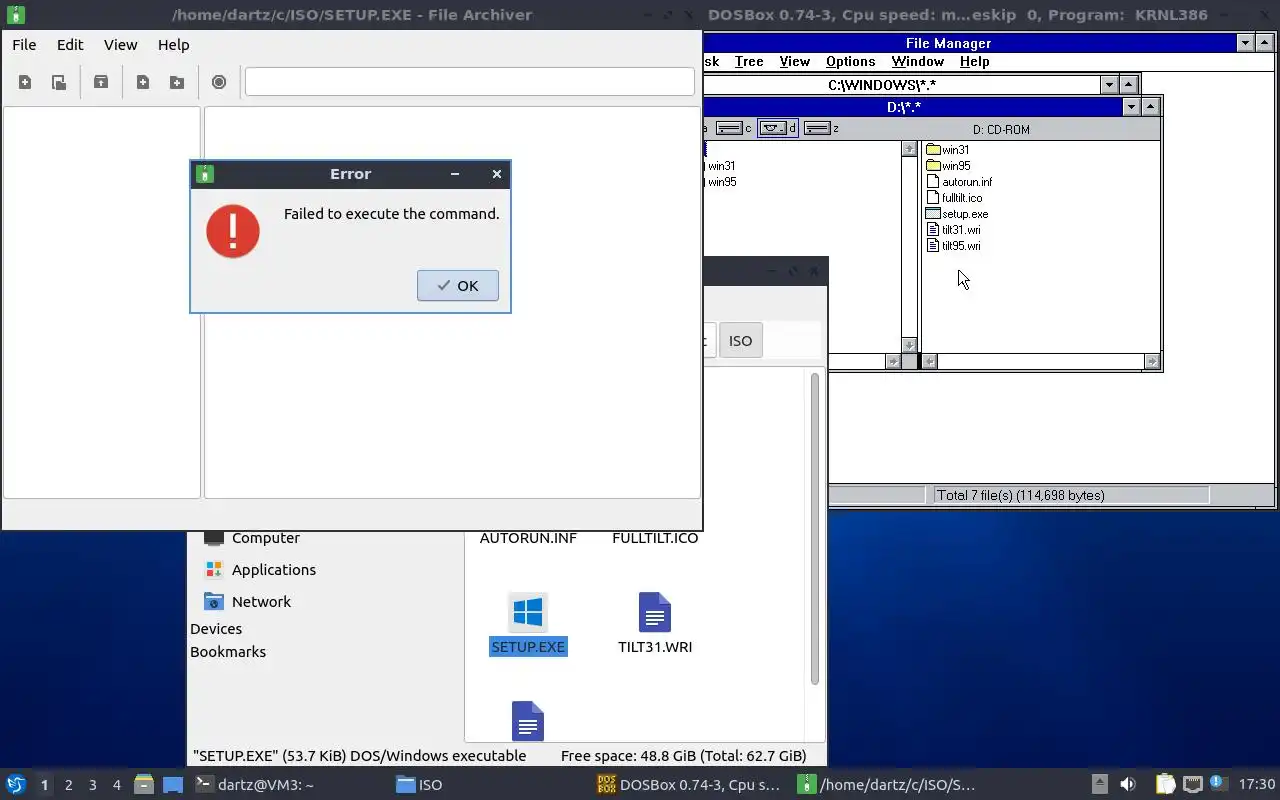Select setup.exe in File Manager list

pos(957,214)
